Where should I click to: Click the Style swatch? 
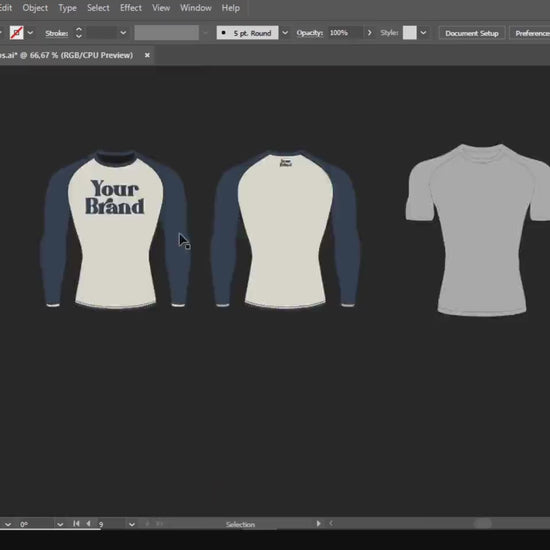point(409,33)
